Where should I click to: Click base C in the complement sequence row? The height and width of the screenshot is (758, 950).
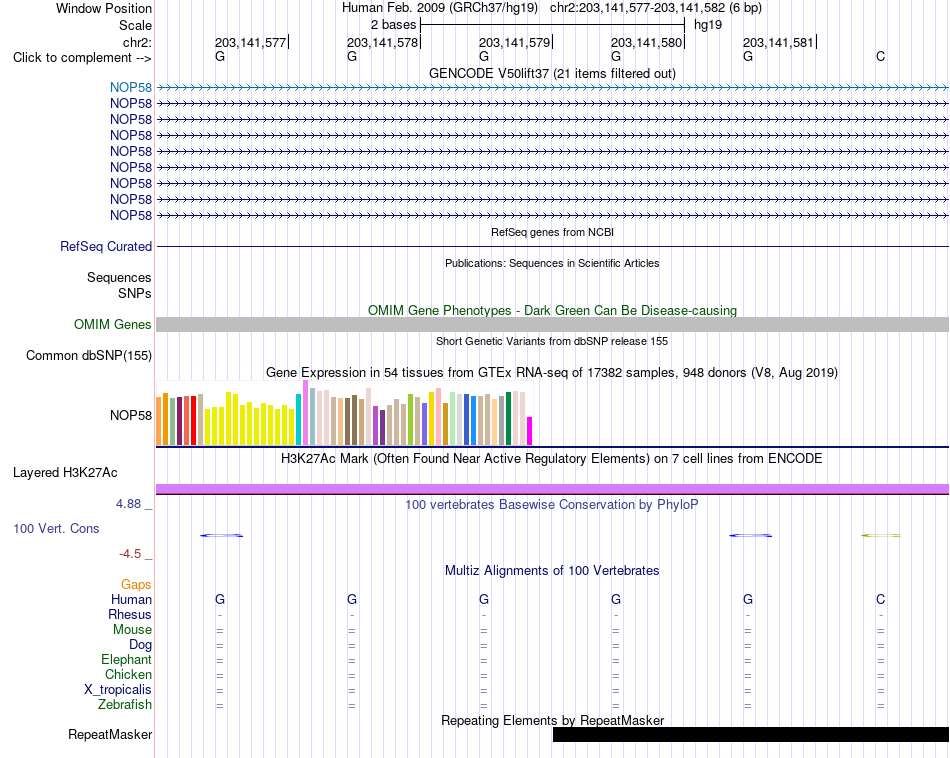pos(880,57)
